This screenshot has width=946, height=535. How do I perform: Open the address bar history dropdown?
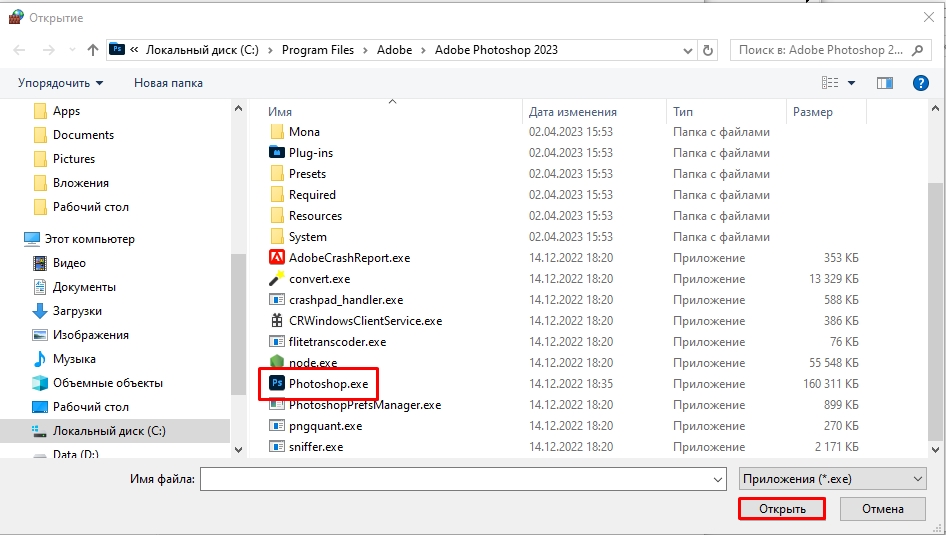click(686, 50)
